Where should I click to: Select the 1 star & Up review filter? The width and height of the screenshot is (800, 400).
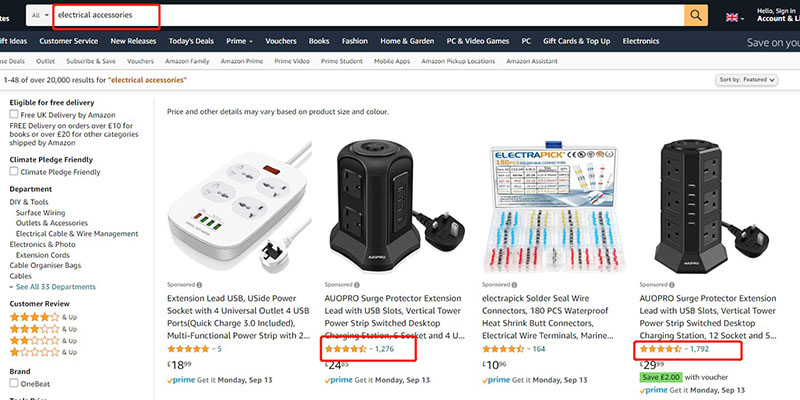point(43,352)
